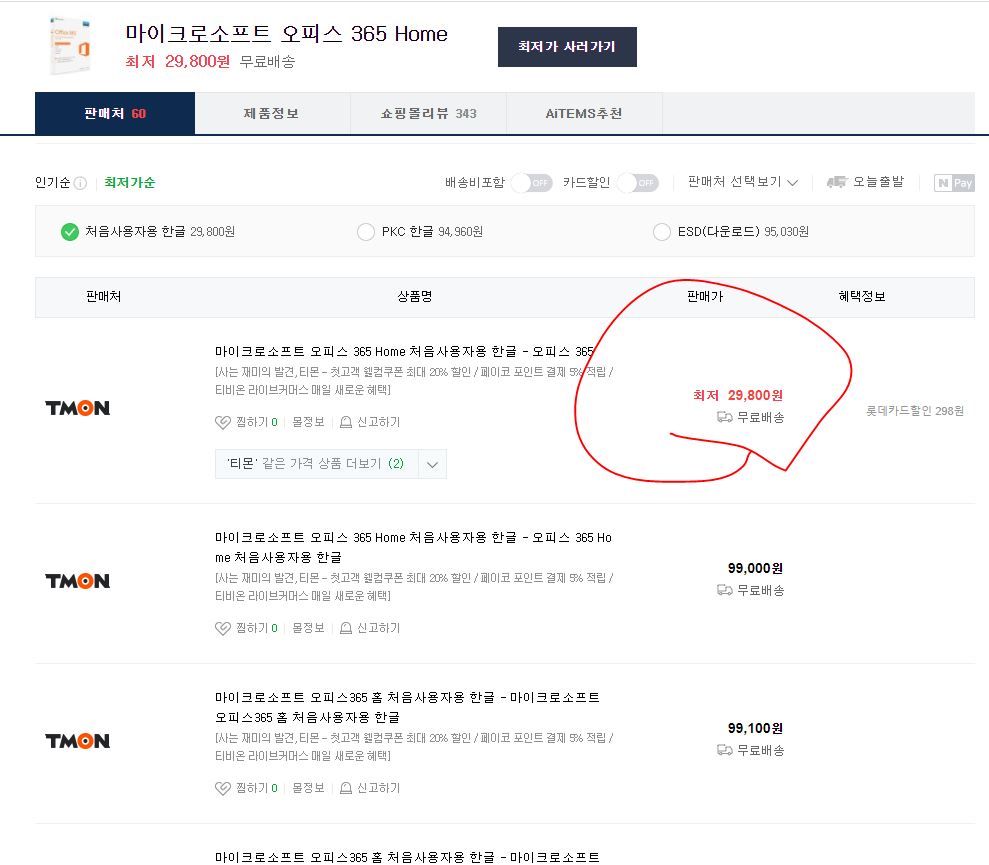Click the info icon next to 인기순

(x=80, y=183)
